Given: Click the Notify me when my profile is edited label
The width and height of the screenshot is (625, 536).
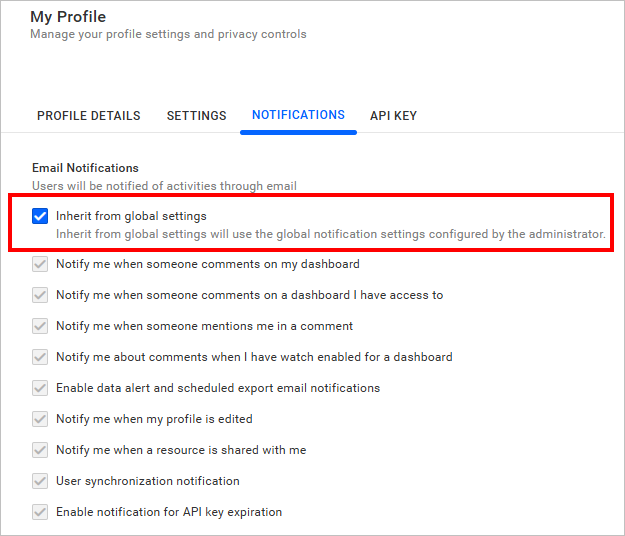Looking at the screenshot, I should coord(154,419).
